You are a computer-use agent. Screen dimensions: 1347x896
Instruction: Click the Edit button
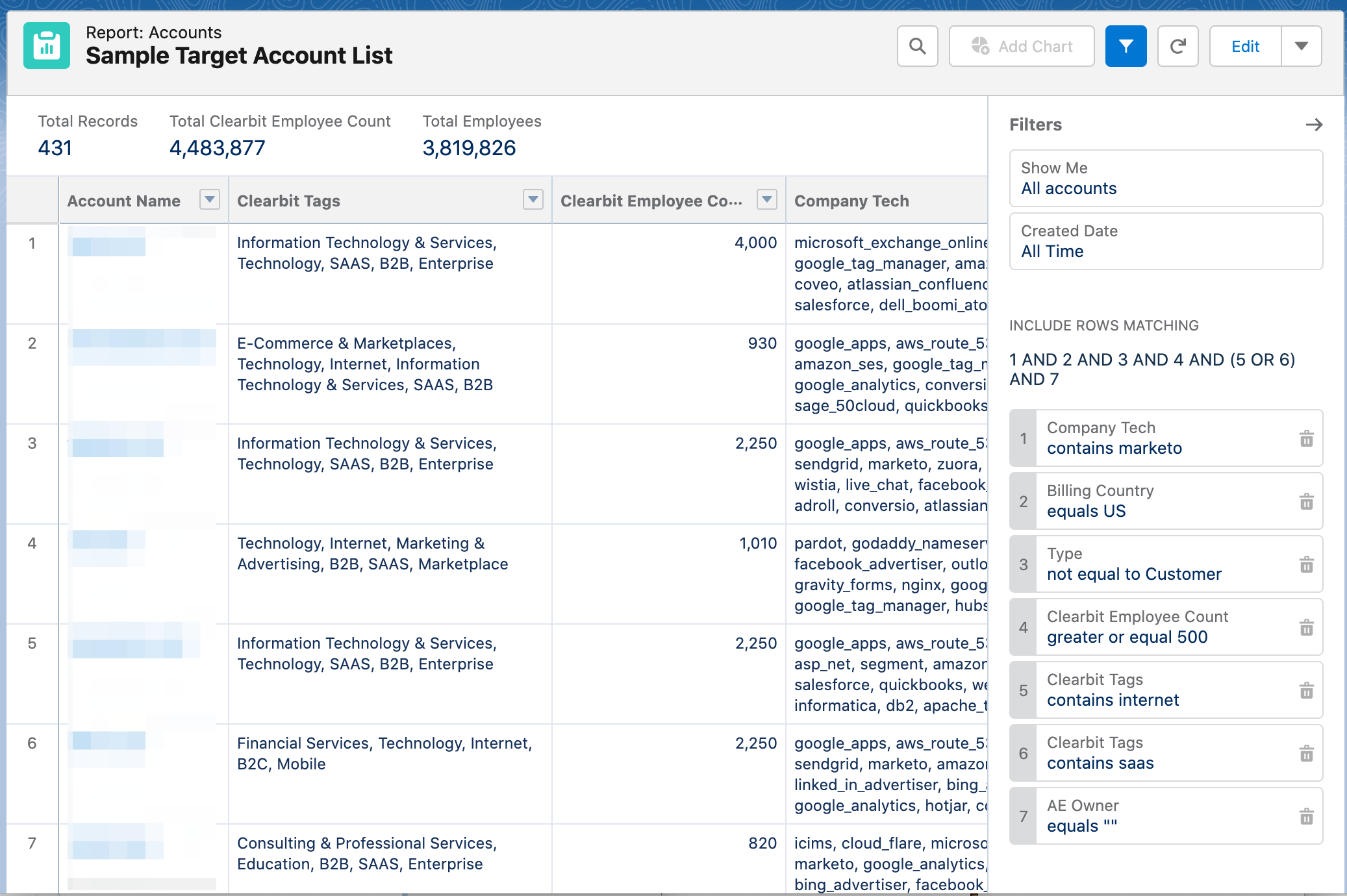1245,46
